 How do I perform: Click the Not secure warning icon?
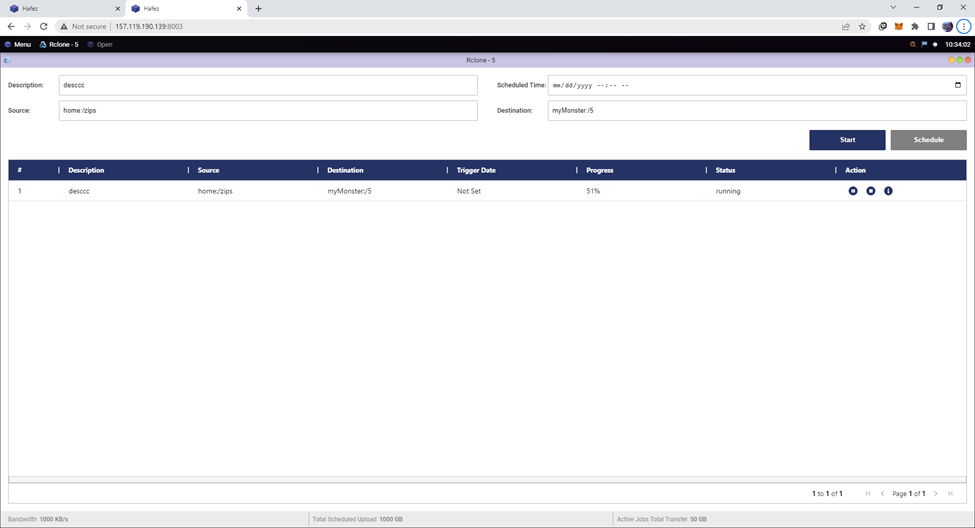63,26
